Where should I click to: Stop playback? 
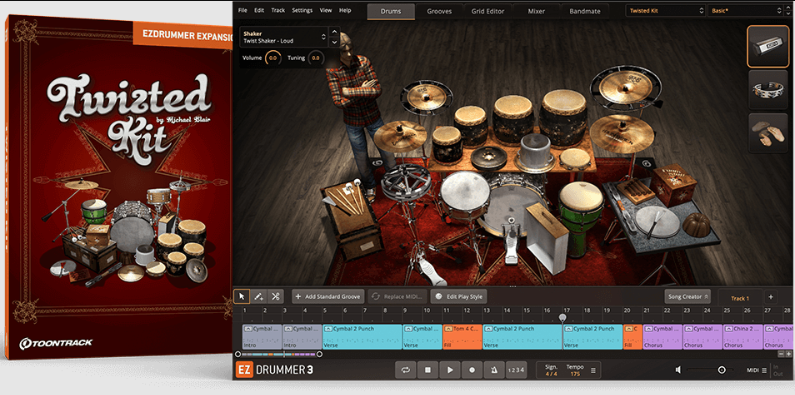tap(427, 370)
